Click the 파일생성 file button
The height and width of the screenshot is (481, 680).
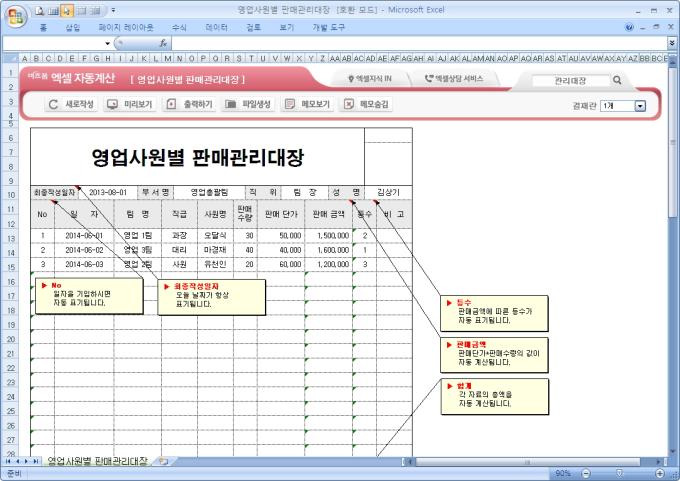(248, 104)
